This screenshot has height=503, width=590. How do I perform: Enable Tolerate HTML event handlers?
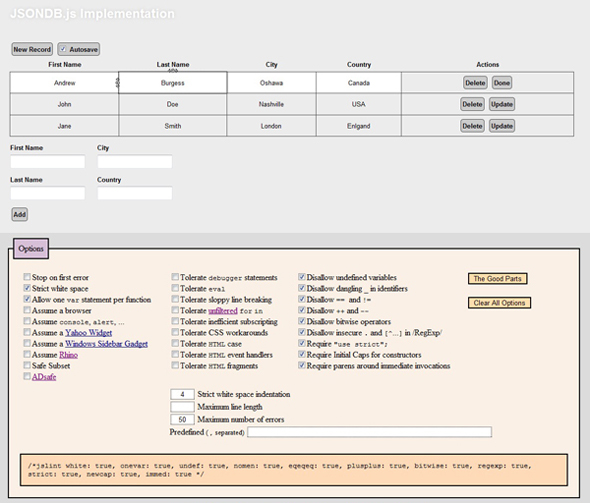click(175, 354)
